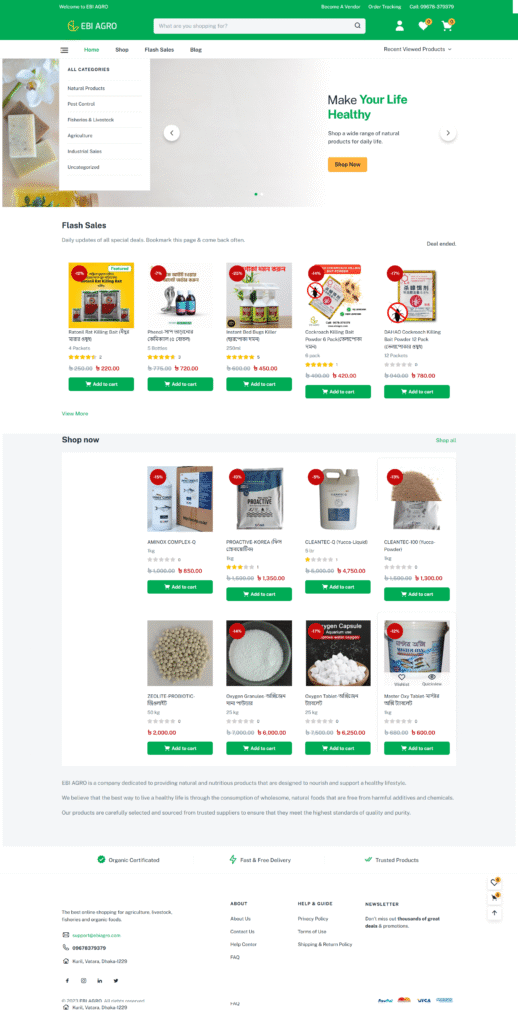Click the Quickview eye icon on Master Oxy Tablet
This screenshot has height=1024, width=518.
(432, 677)
